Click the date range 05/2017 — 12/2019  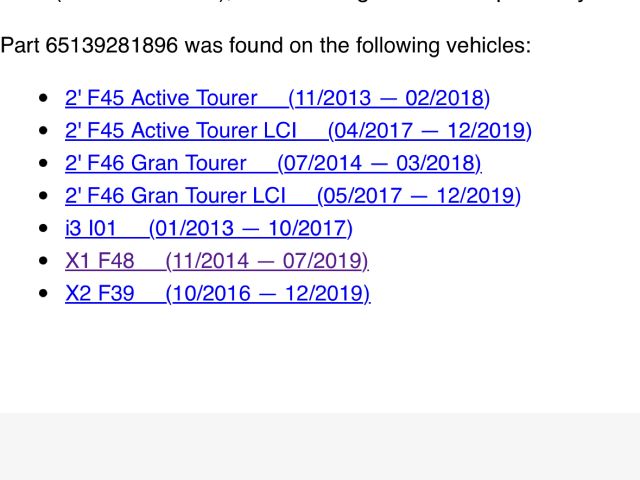(419, 196)
